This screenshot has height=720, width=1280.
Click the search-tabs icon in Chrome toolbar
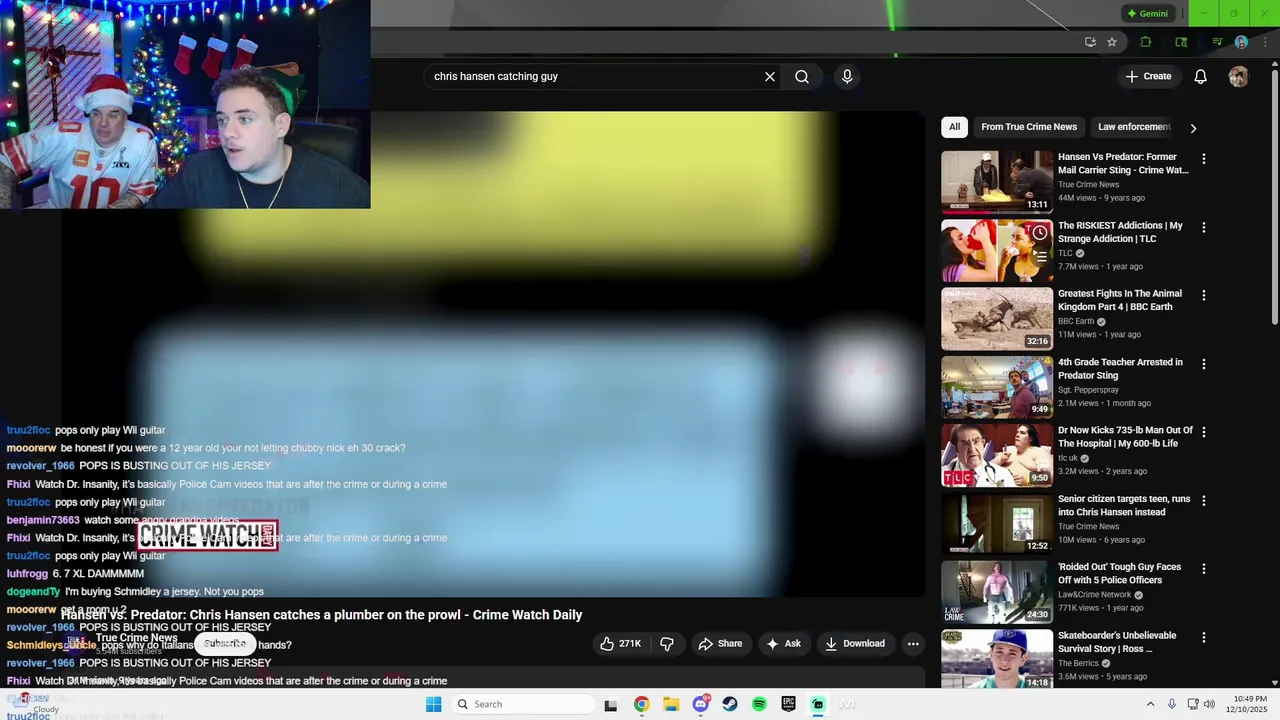1181,42
